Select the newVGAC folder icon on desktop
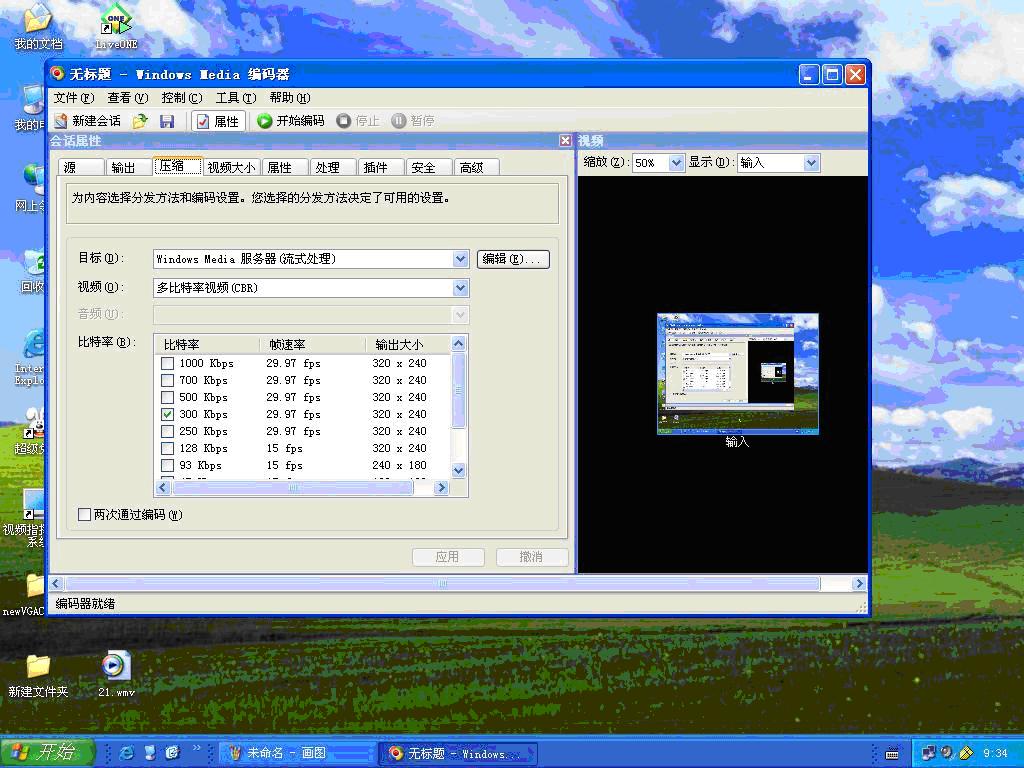Screen dimensions: 1024x768 25,594
